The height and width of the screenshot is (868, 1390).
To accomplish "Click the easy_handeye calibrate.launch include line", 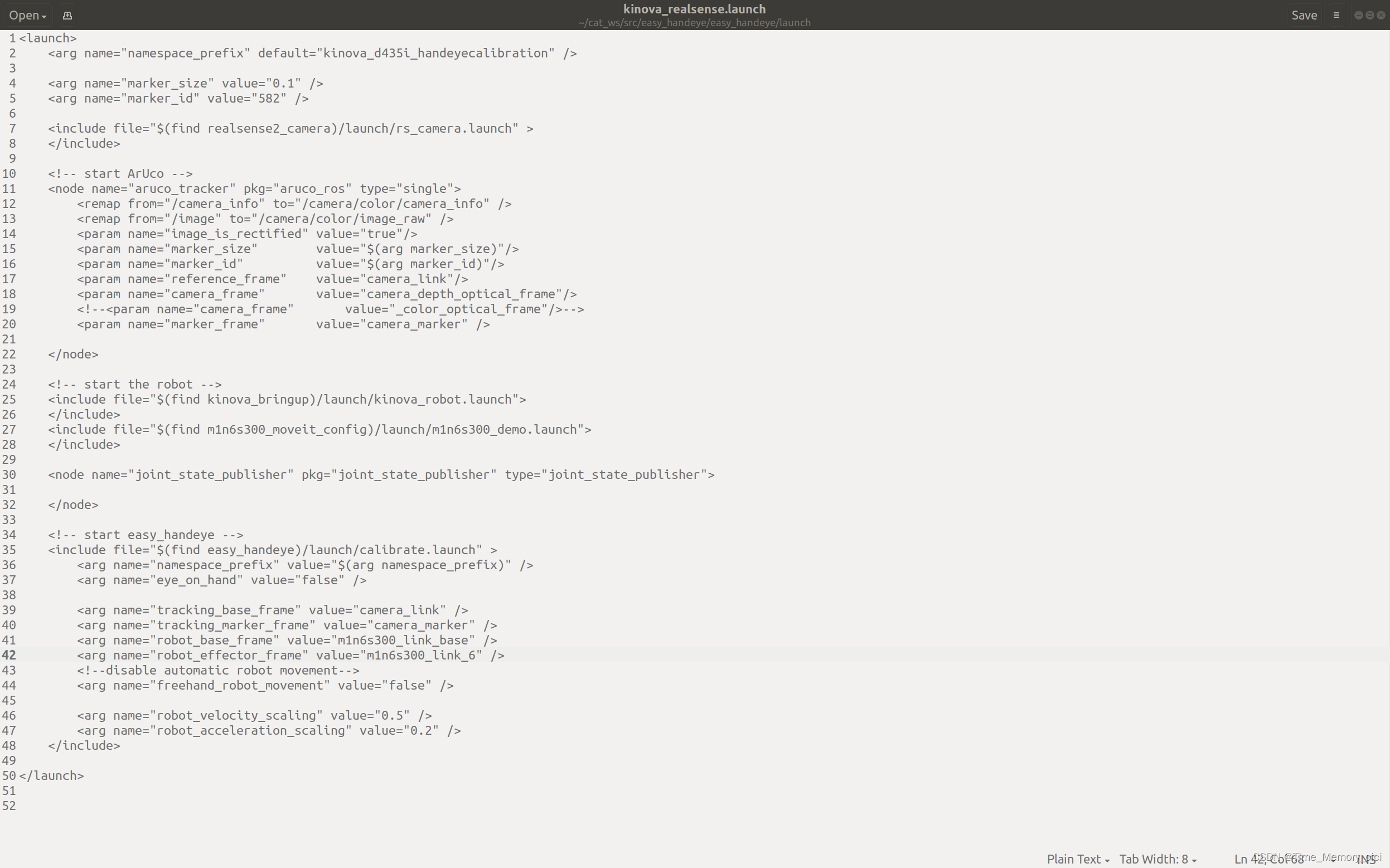I will click(273, 549).
